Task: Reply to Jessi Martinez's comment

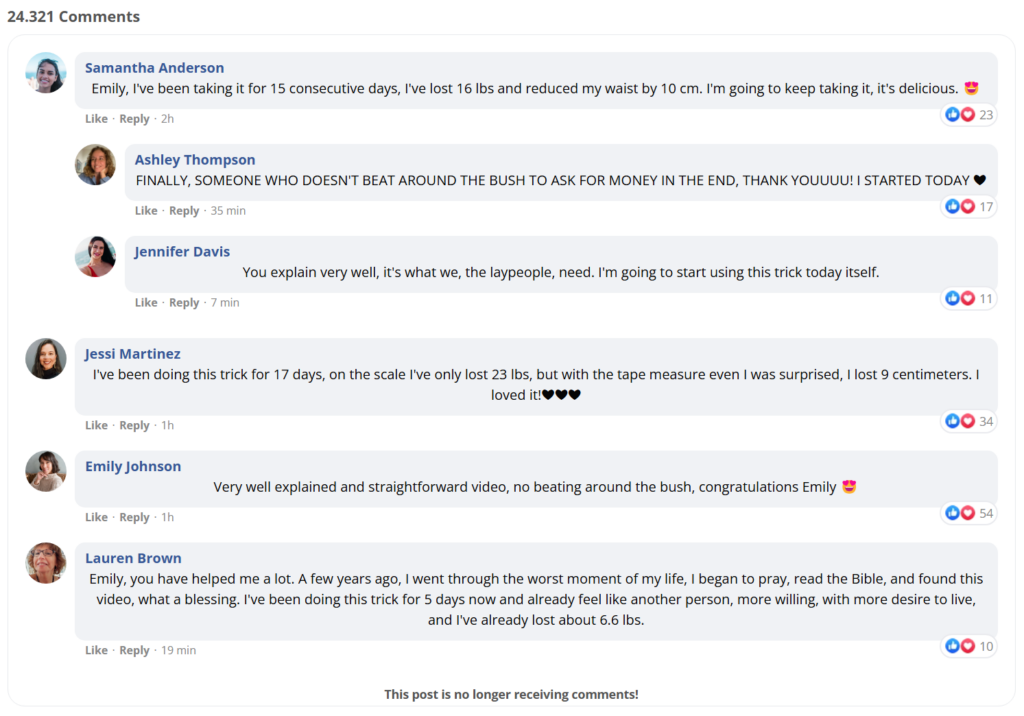Action: [x=135, y=425]
